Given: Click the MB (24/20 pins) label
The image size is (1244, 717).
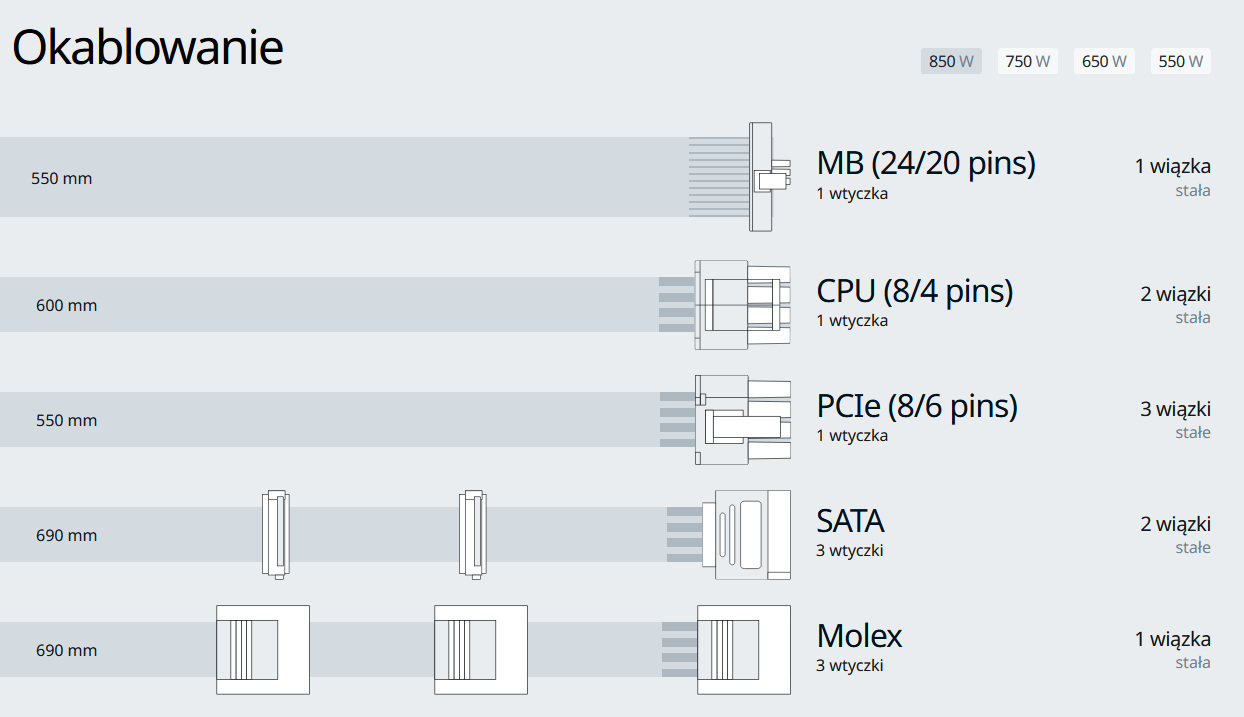Looking at the screenshot, I should [925, 163].
